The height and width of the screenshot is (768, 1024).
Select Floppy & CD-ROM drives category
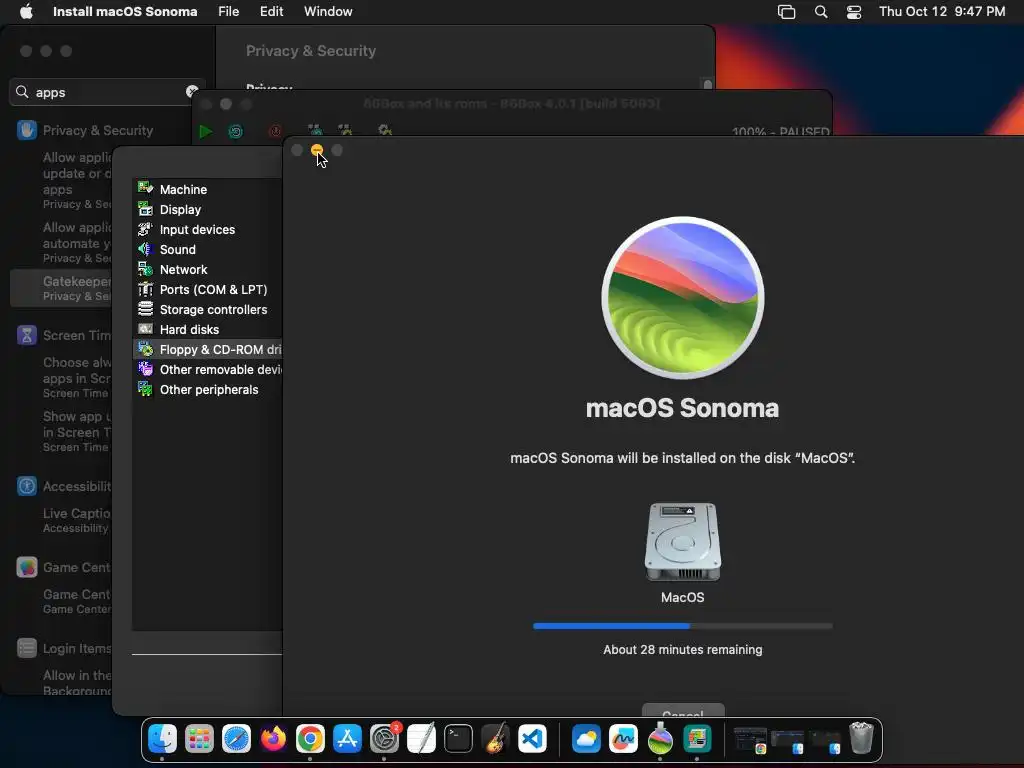(208, 349)
